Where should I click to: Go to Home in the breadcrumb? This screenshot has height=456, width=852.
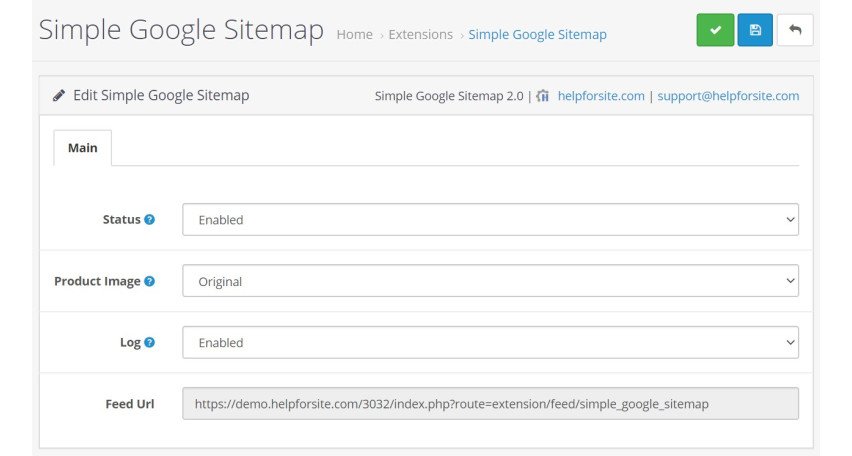(x=354, y=34)
